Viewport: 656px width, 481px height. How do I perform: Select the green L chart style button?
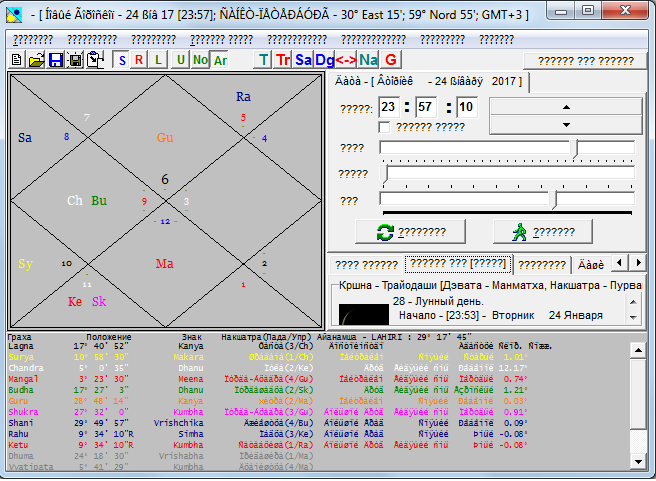click(158, 60)
